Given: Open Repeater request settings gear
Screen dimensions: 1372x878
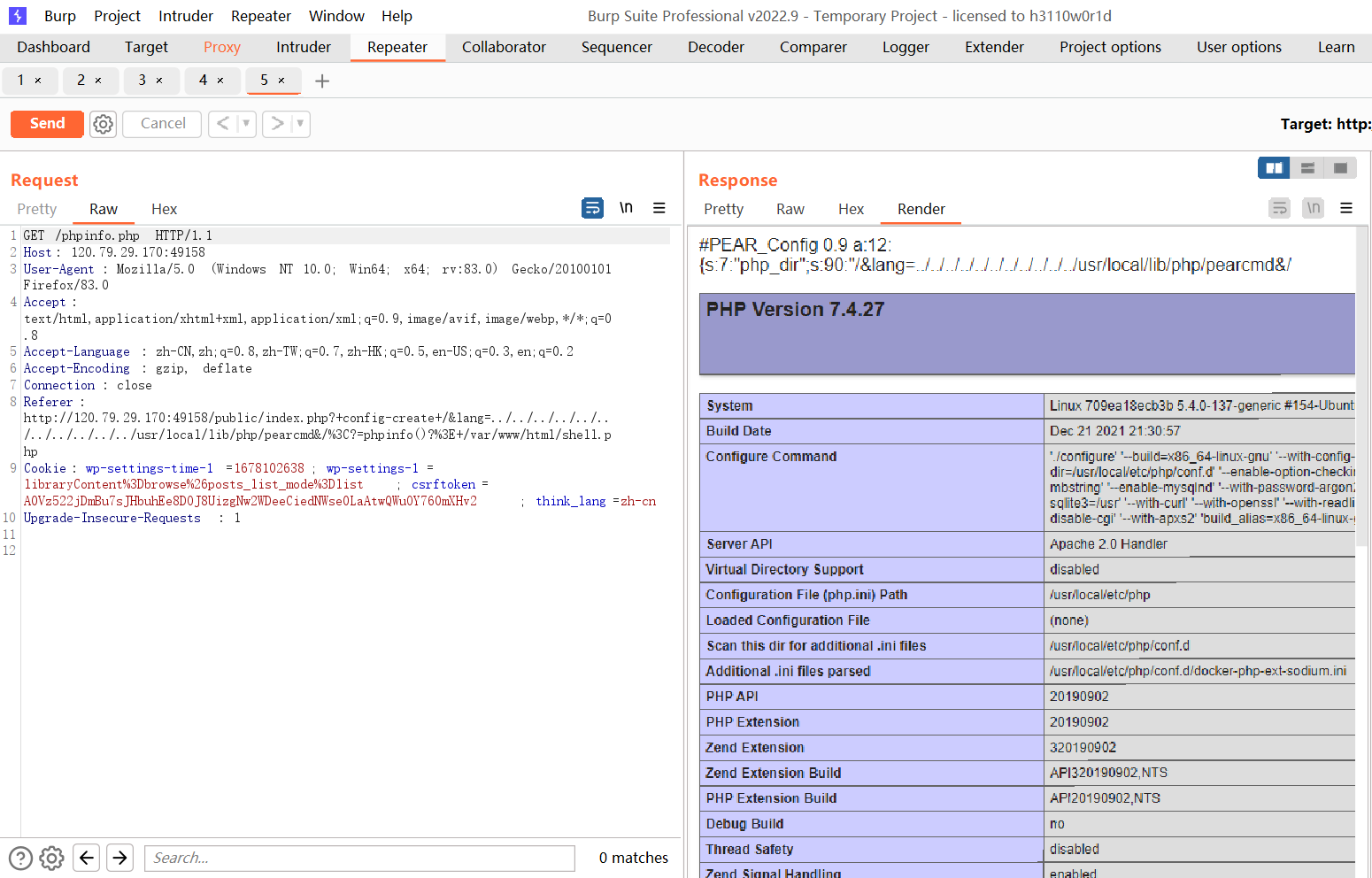Looking at the screenshot, I should click(x=104, y=124).
